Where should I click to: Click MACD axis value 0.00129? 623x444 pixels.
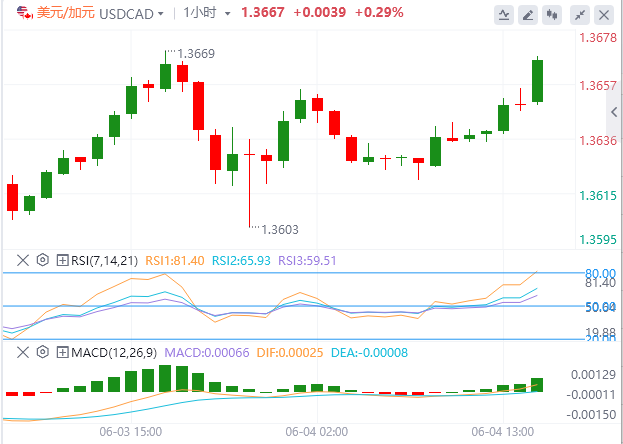point(593,374)
